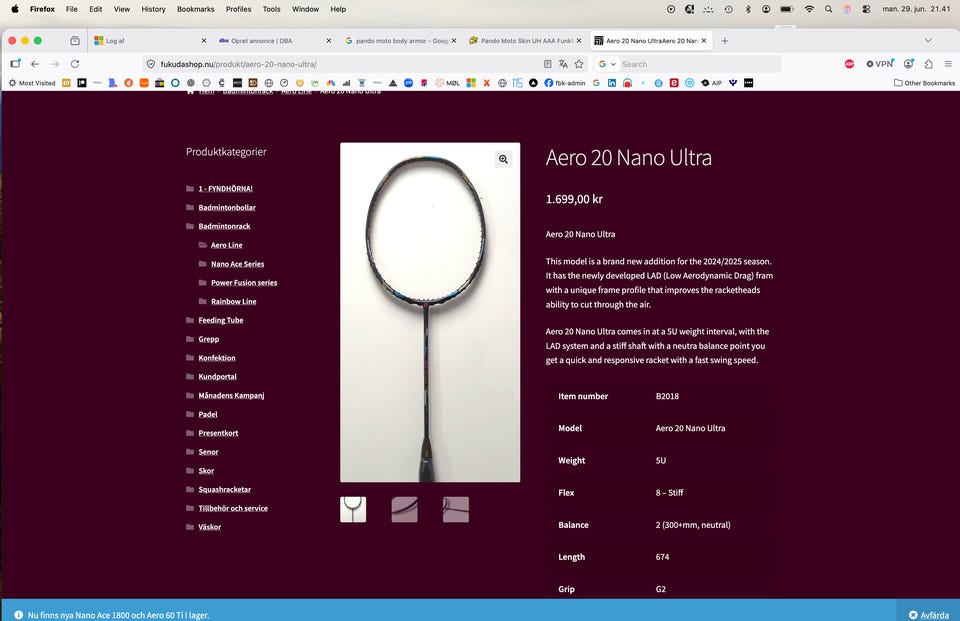The image size is (960, 621).
Task: Open the Badmintonbollar category
Action: [x=227, y=208]
